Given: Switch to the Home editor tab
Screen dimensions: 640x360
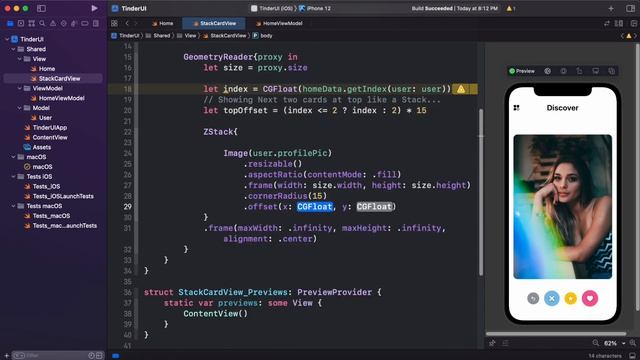Looking at the screenshot, I should click(x=162, y=24).
